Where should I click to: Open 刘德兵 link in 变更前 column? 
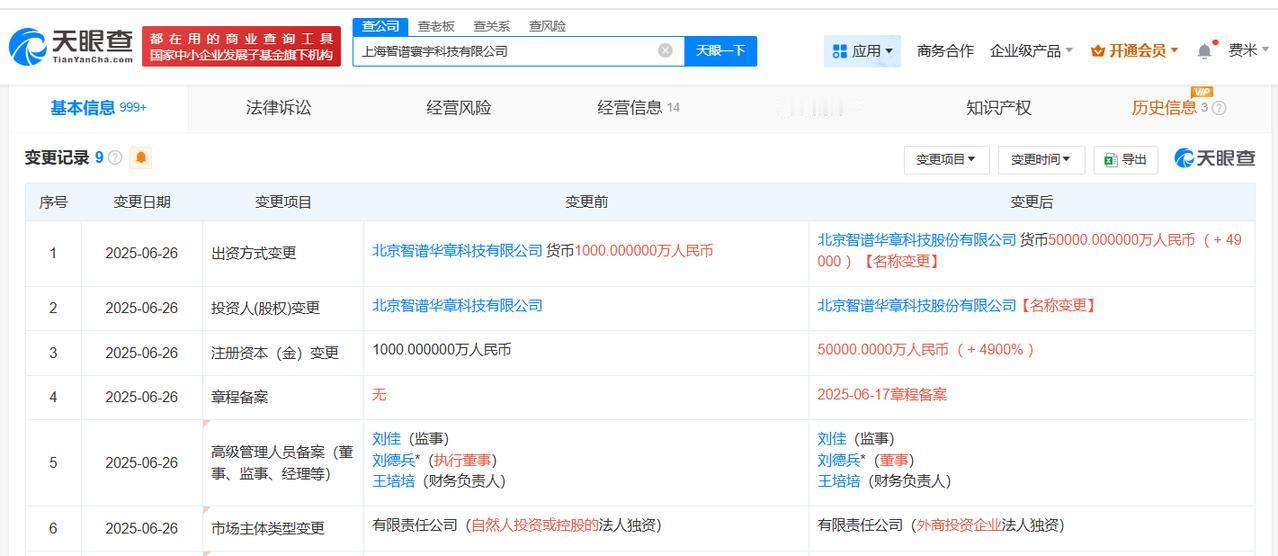click(x=393, y=460)
